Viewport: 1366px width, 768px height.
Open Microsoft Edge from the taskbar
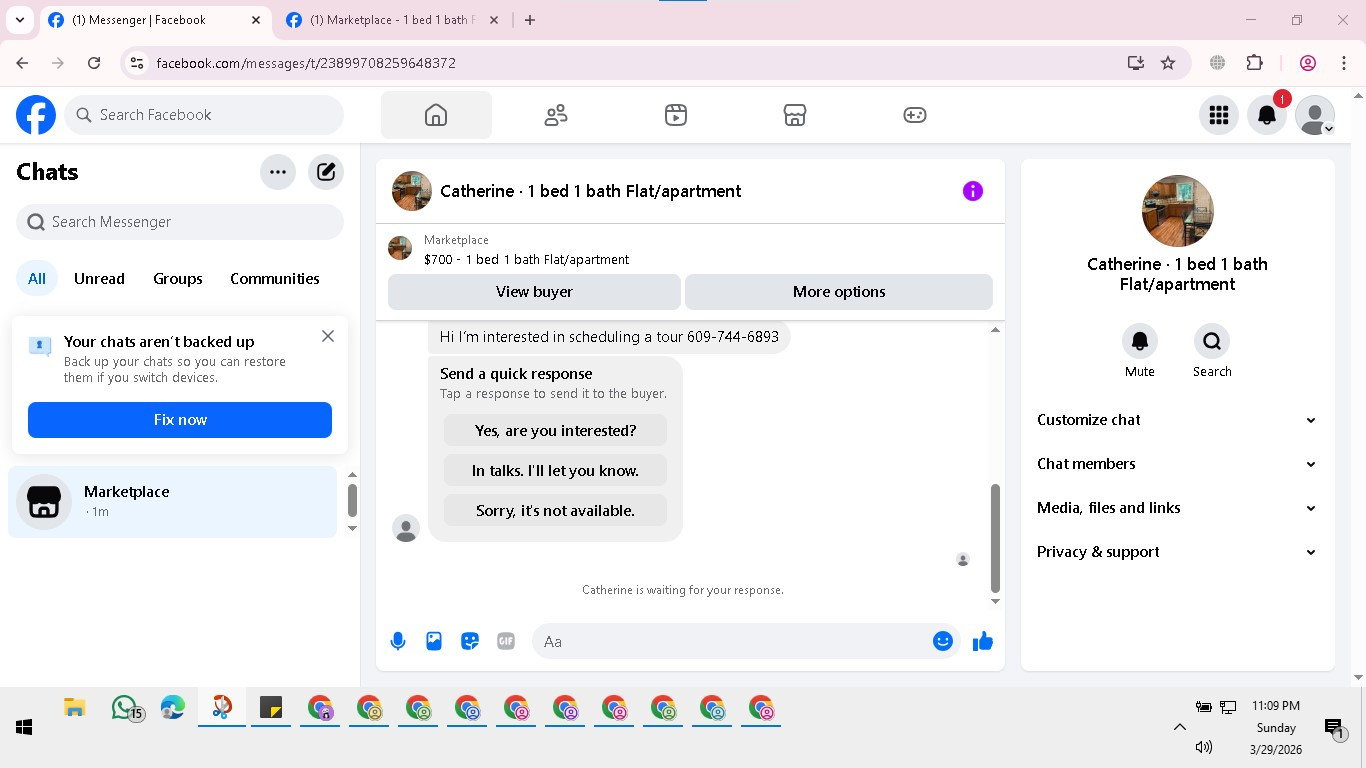pos(173,708)
